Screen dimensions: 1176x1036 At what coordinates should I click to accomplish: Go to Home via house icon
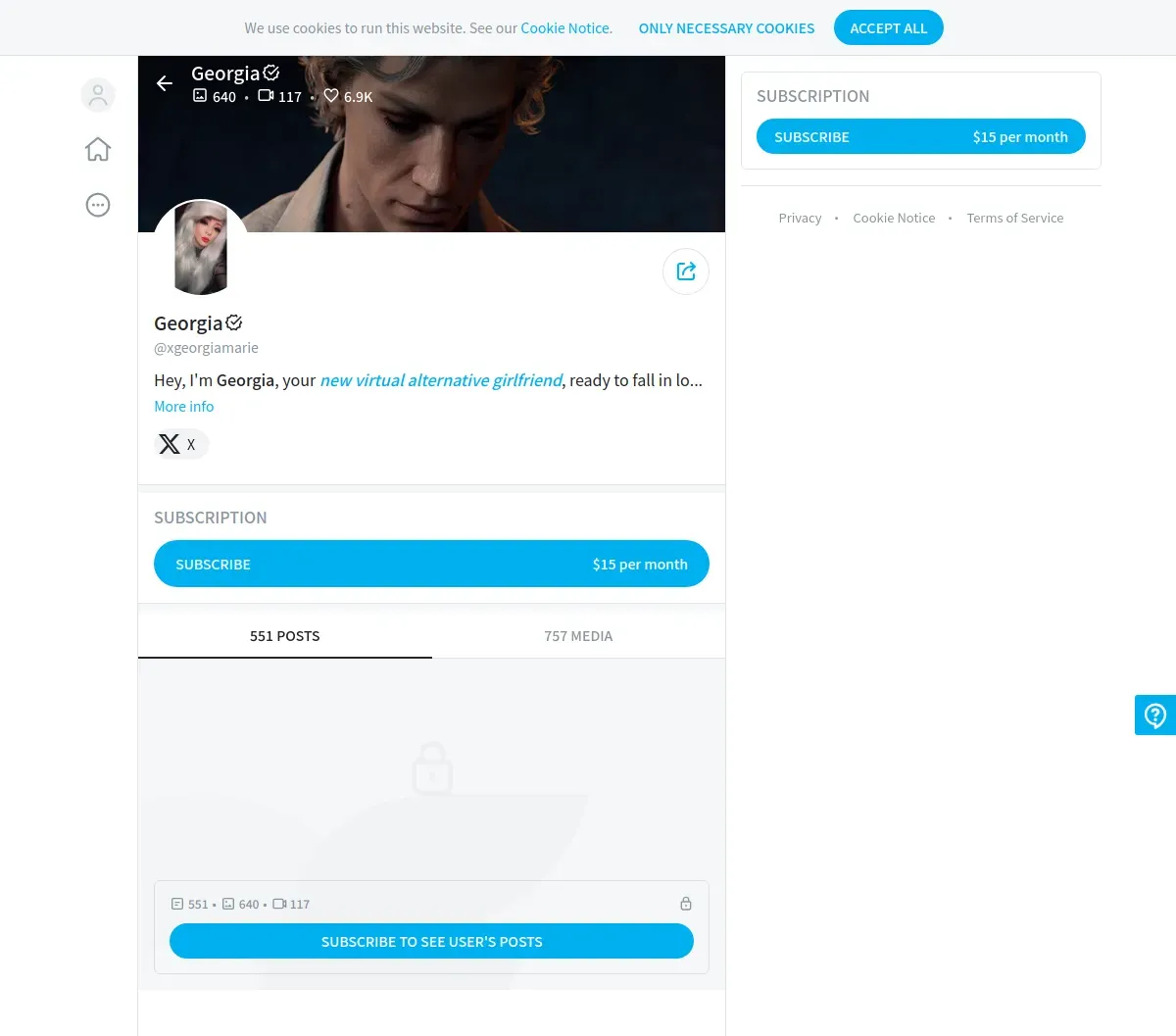(98, 149)
